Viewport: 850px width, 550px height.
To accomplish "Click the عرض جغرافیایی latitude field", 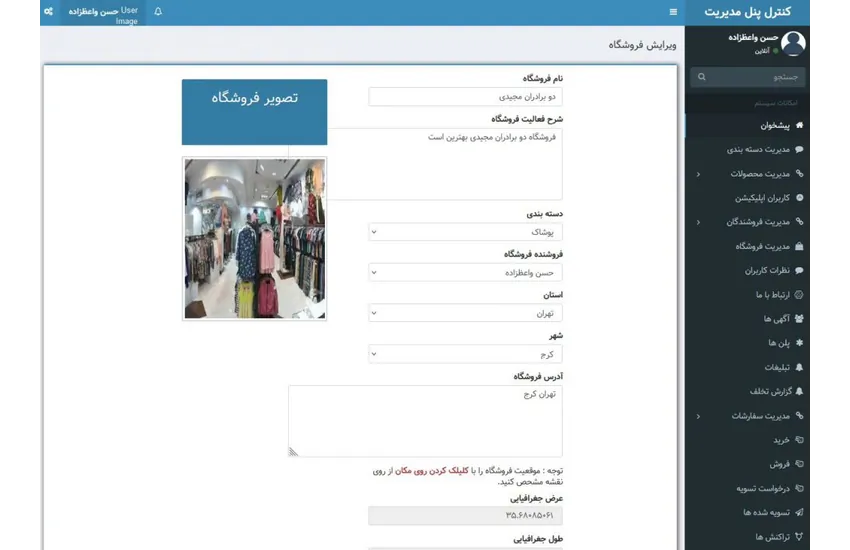I will point(465,516).
